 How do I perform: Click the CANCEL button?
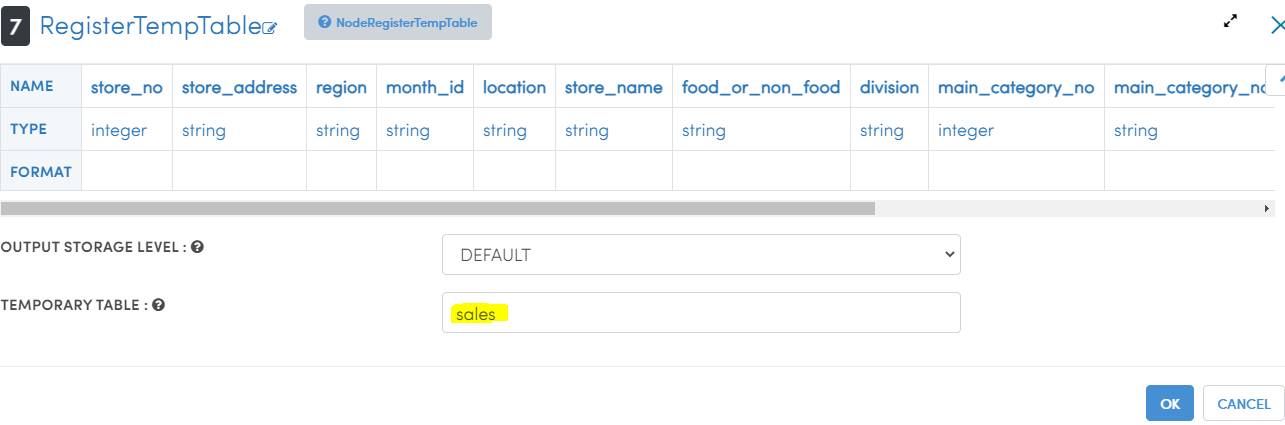[1243, 404]
